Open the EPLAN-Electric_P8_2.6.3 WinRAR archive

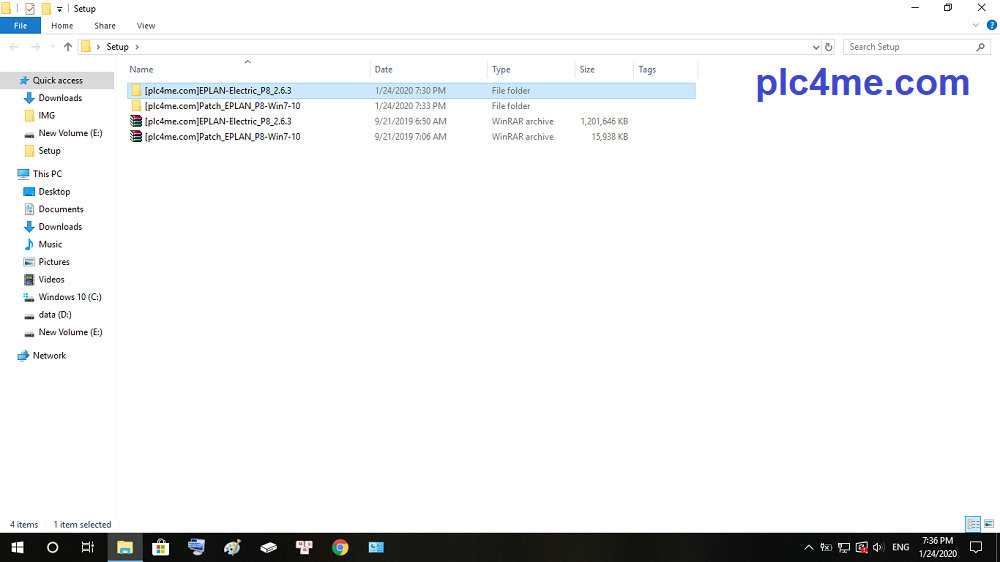click(x=217, y=121)
